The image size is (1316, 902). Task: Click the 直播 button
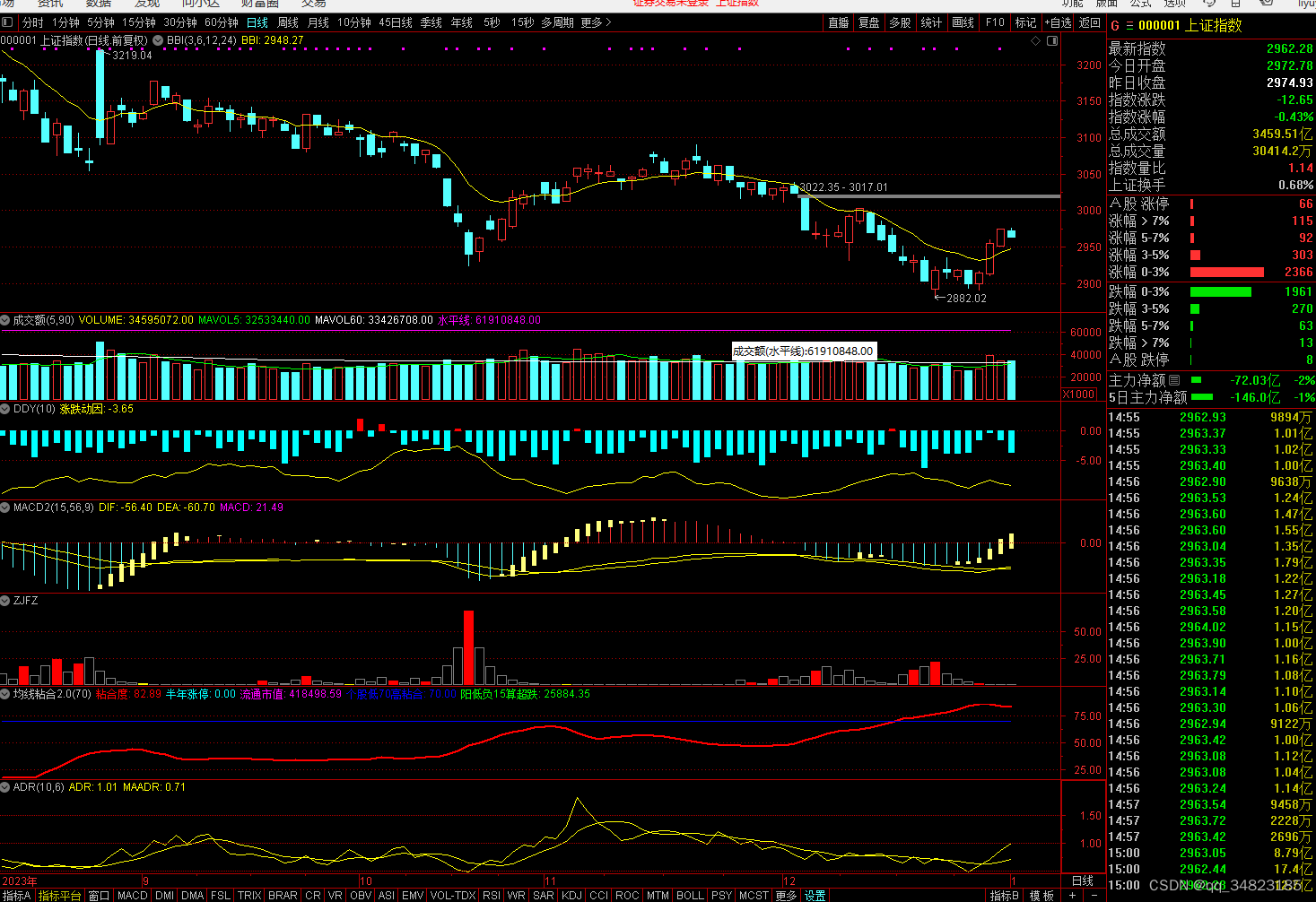839,22
